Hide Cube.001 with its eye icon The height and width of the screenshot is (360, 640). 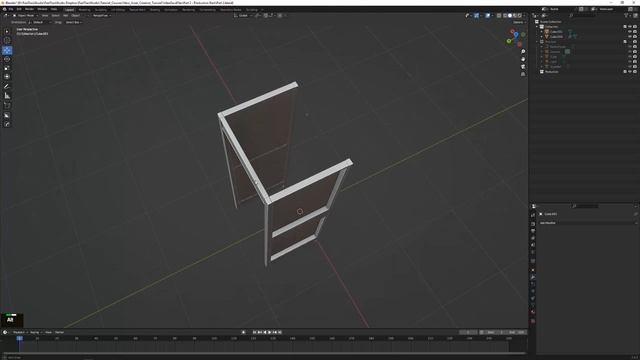click(x=630, y=31)
